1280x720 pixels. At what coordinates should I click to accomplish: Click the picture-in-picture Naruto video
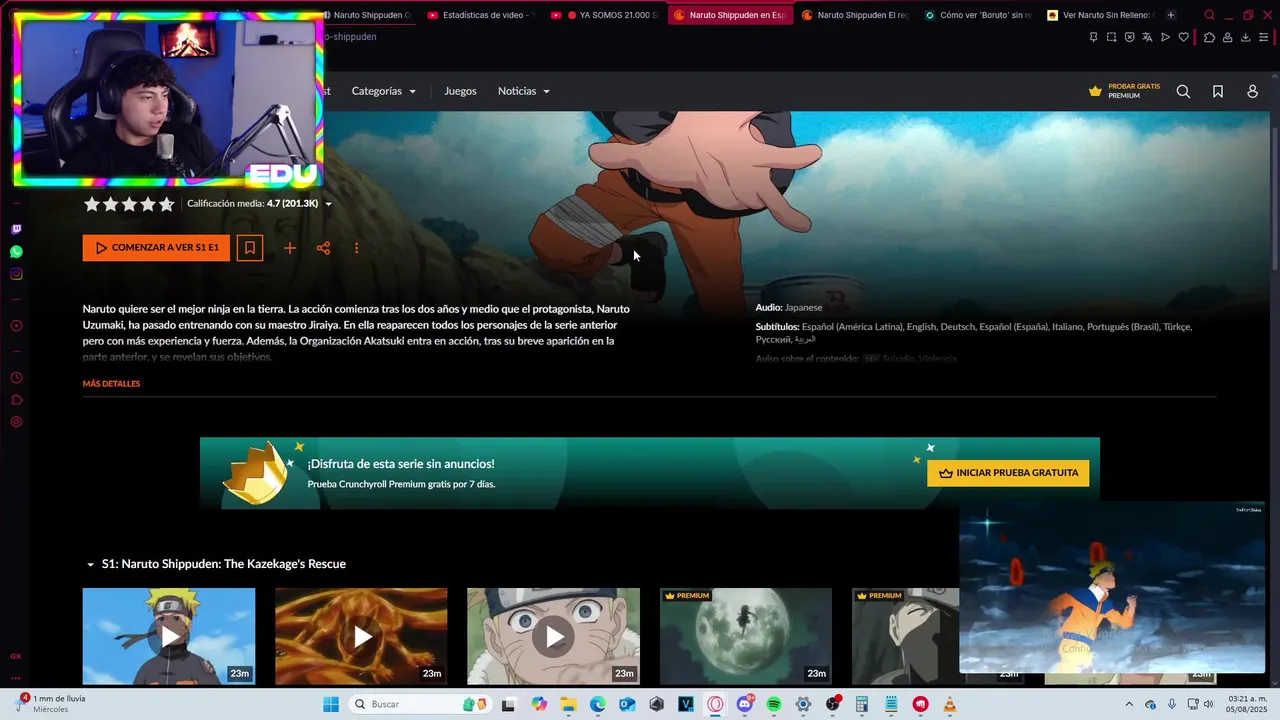[x=1112, y=589]
